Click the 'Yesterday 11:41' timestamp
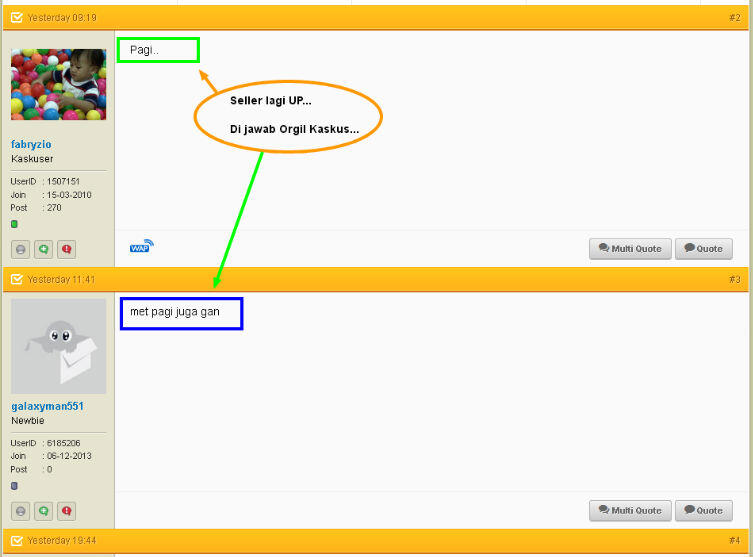 pos(61,279)
